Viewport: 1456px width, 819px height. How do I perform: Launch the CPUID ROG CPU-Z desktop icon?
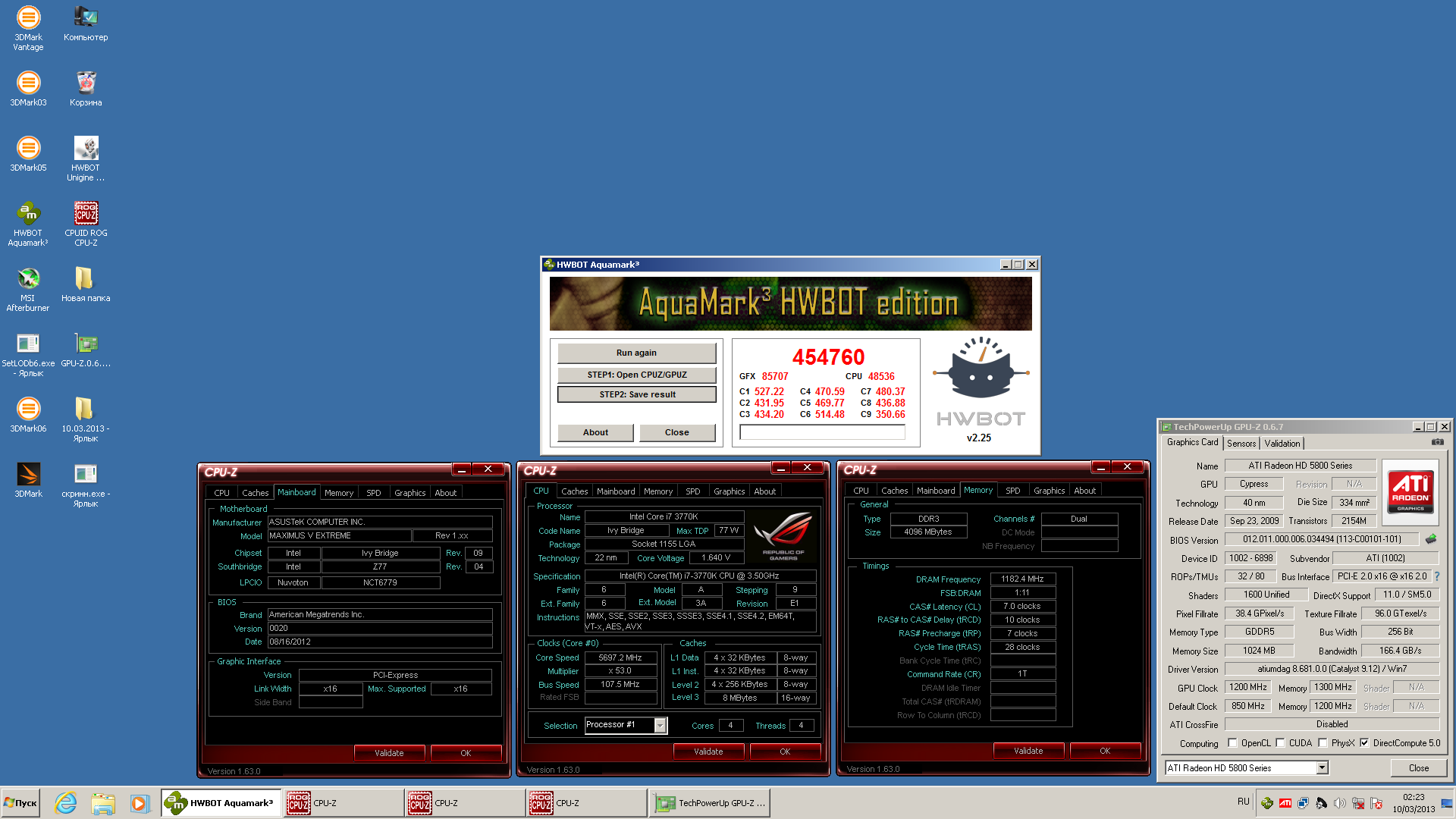tap(86, 224)
